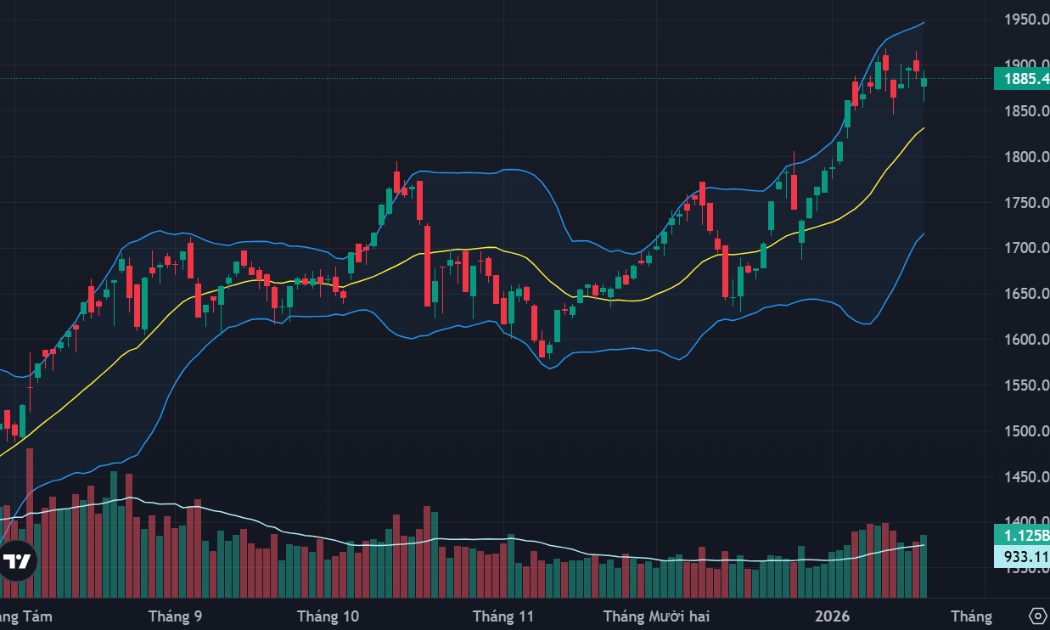Open chart settings hexagon gear icon
This screenshot has height=630, width=1050.
1037,615
